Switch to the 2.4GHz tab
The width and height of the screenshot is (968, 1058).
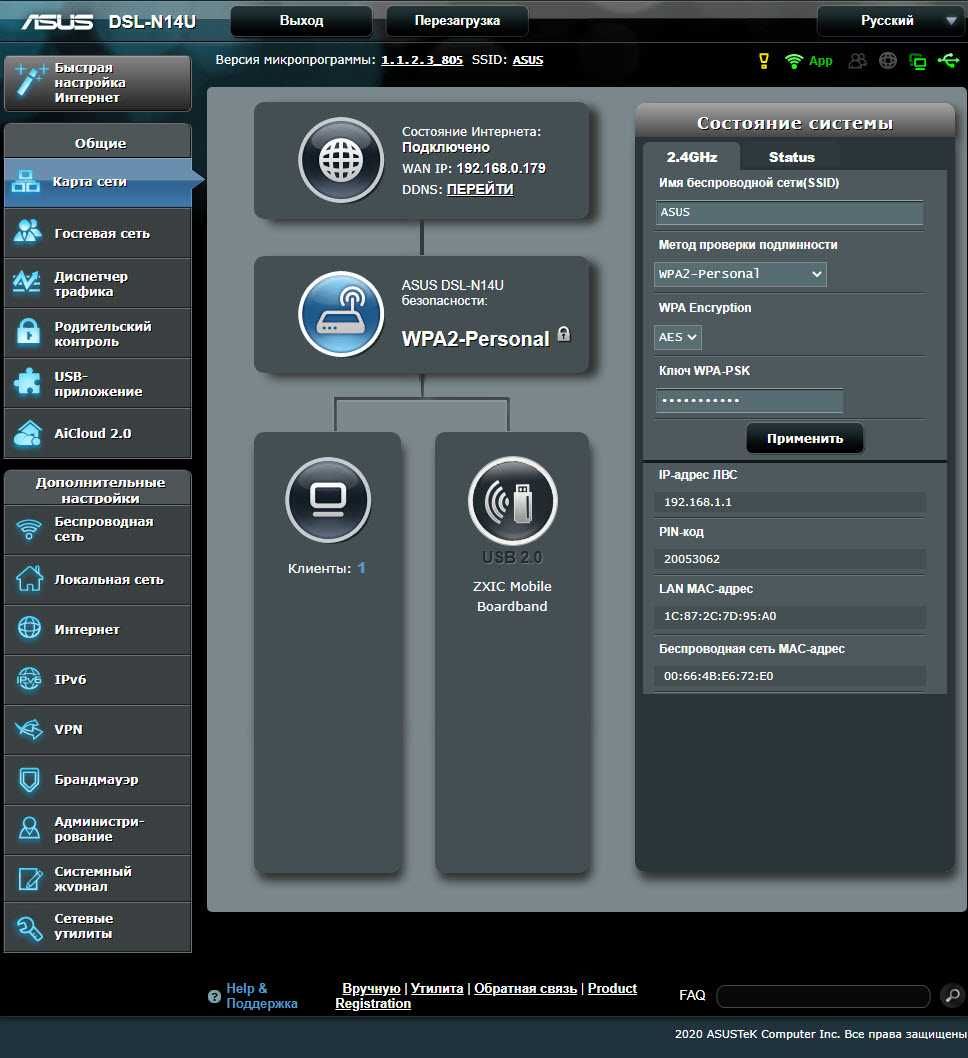691,157
